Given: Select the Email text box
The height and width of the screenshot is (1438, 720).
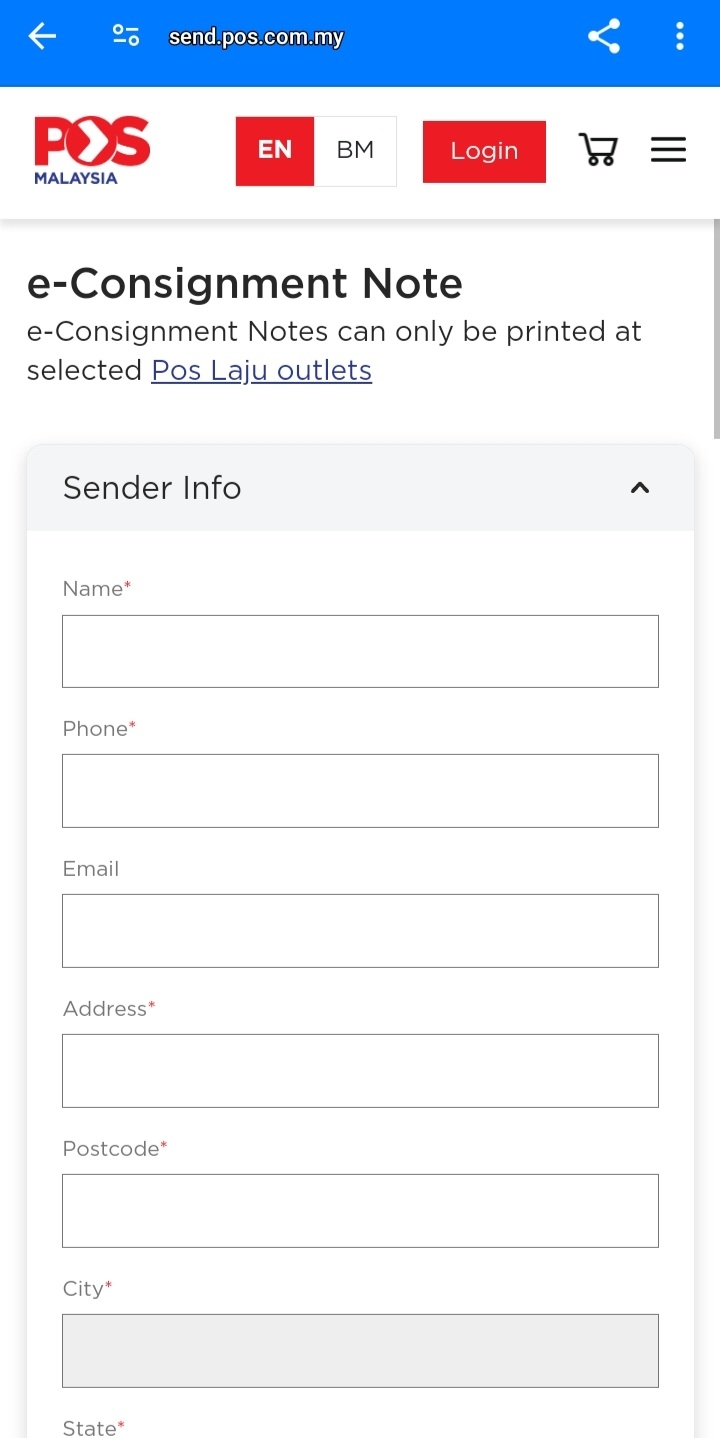Looking at the screenshot, I should click(x=360, y=931).
